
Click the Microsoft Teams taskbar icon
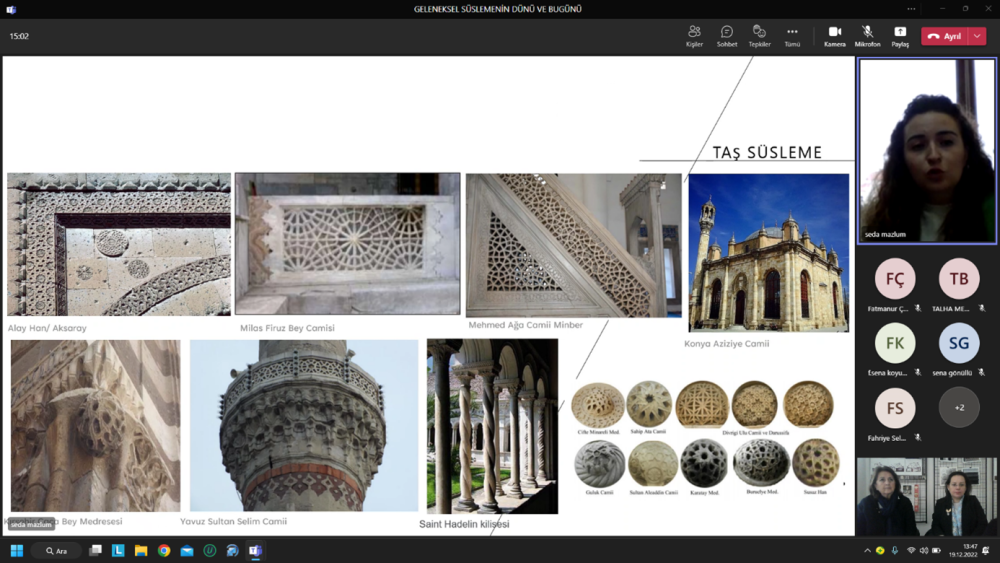[x=255, y=551]
